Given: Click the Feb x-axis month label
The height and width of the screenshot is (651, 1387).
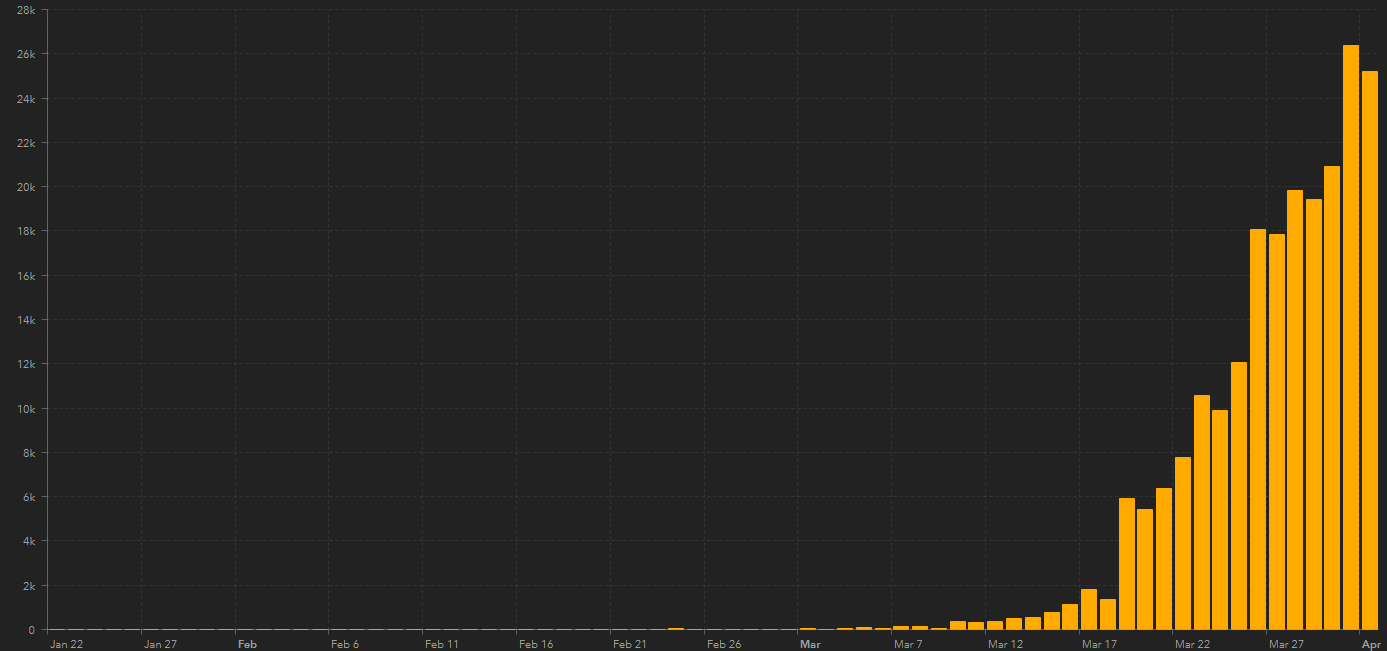Looking at the screenshot, I should 247,644.
